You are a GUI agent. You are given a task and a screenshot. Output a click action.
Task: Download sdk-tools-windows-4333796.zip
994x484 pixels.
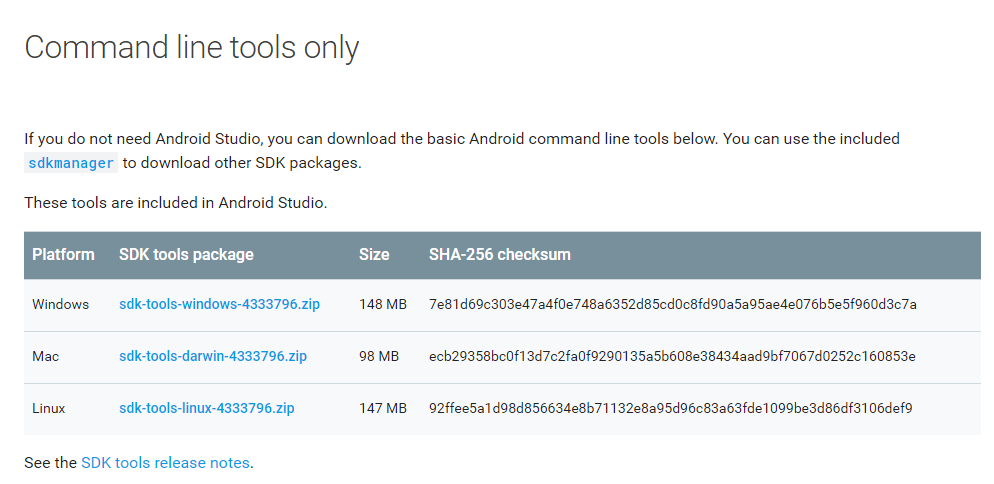click(219, 304)
